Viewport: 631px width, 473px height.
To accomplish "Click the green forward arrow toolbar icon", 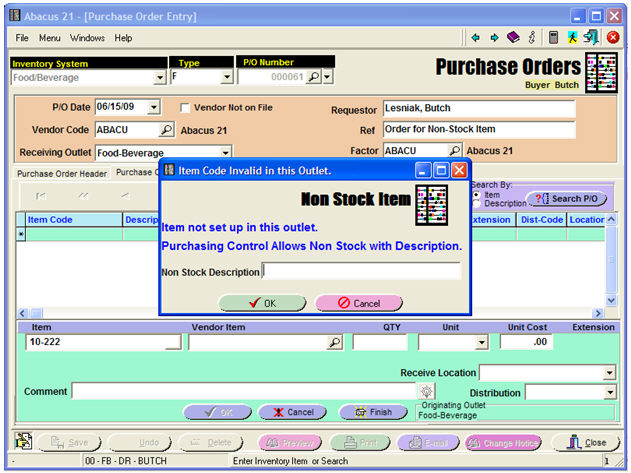I will click(494, 37).
